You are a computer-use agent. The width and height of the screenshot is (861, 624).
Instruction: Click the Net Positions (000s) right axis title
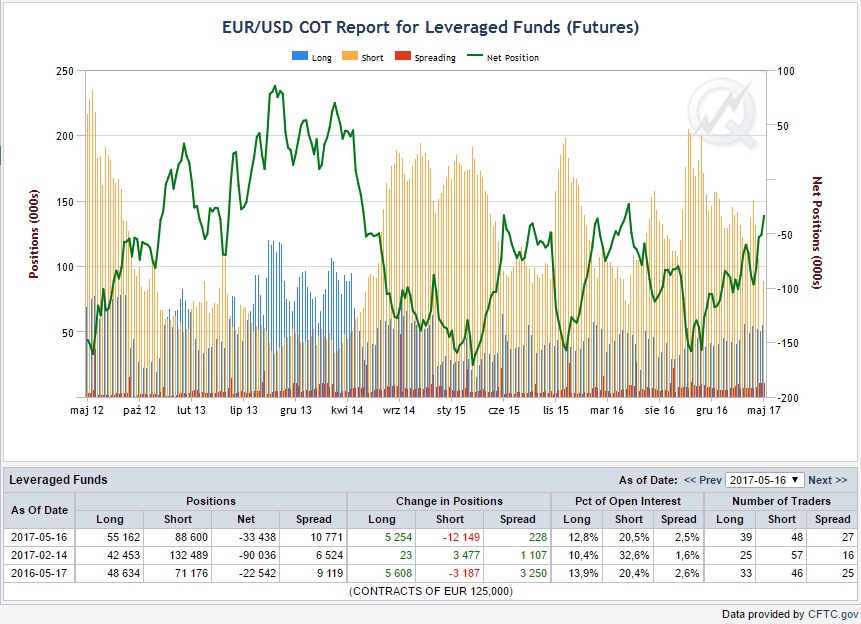click(x=817, y=233)
